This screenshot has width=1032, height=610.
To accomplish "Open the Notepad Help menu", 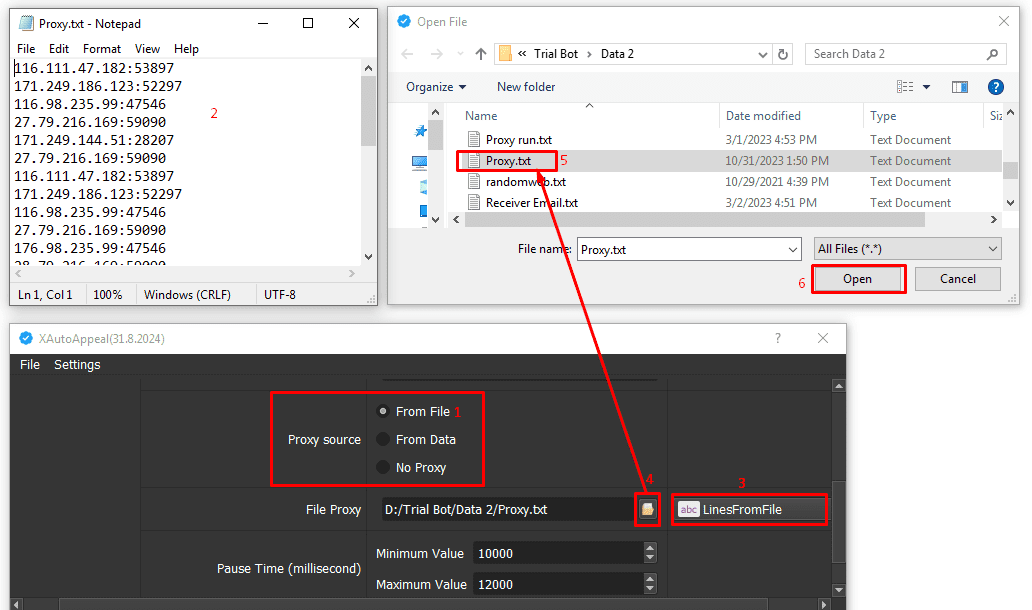I will pyautogui.click(x=186, y=49).
